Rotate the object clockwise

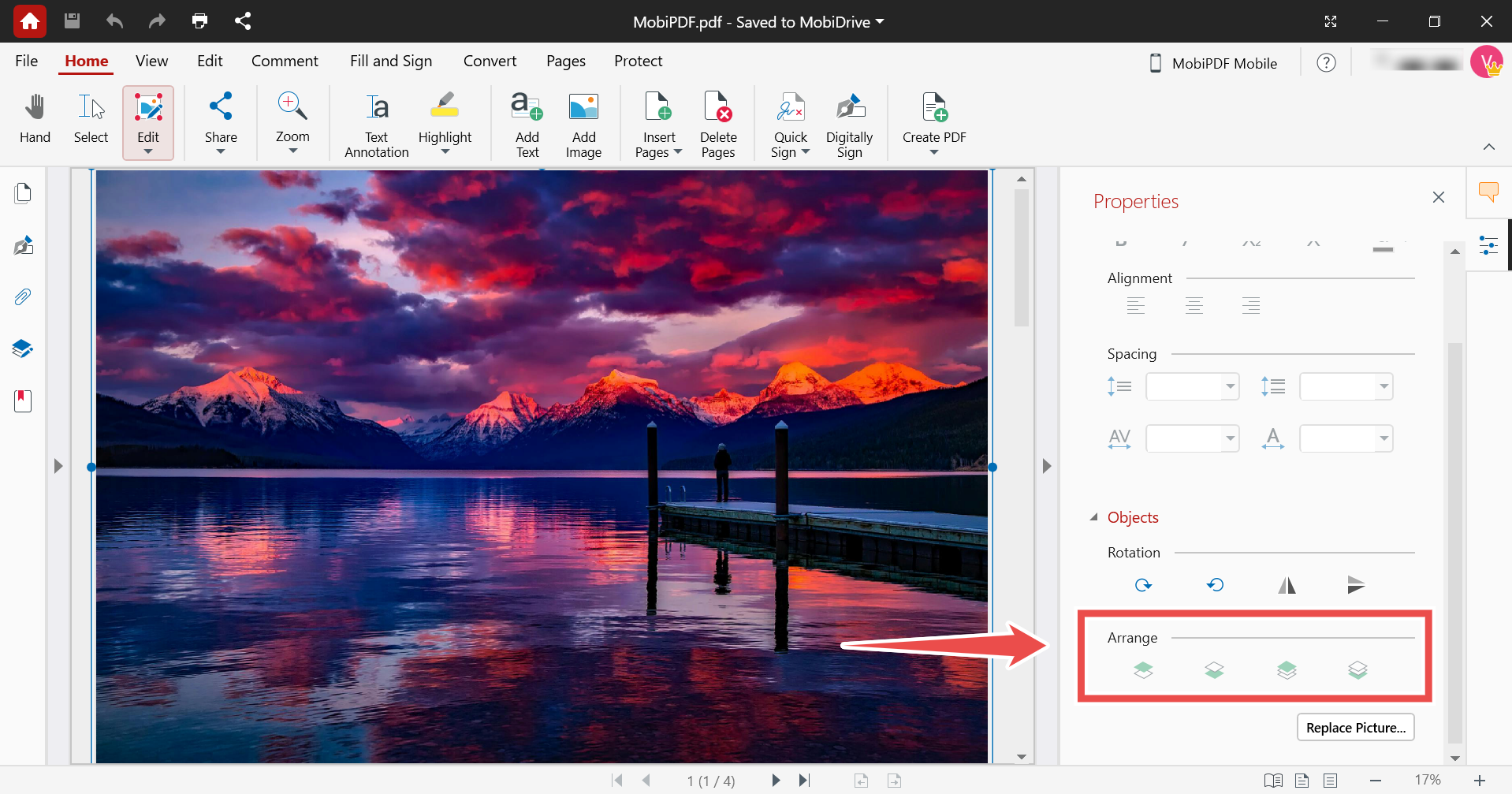(1143, 585)
